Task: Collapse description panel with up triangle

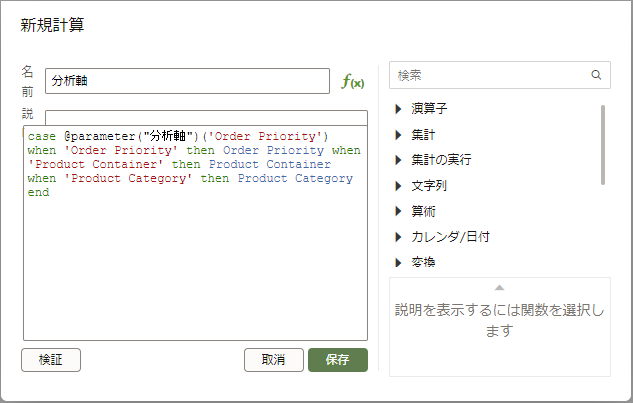Action: 499,288
